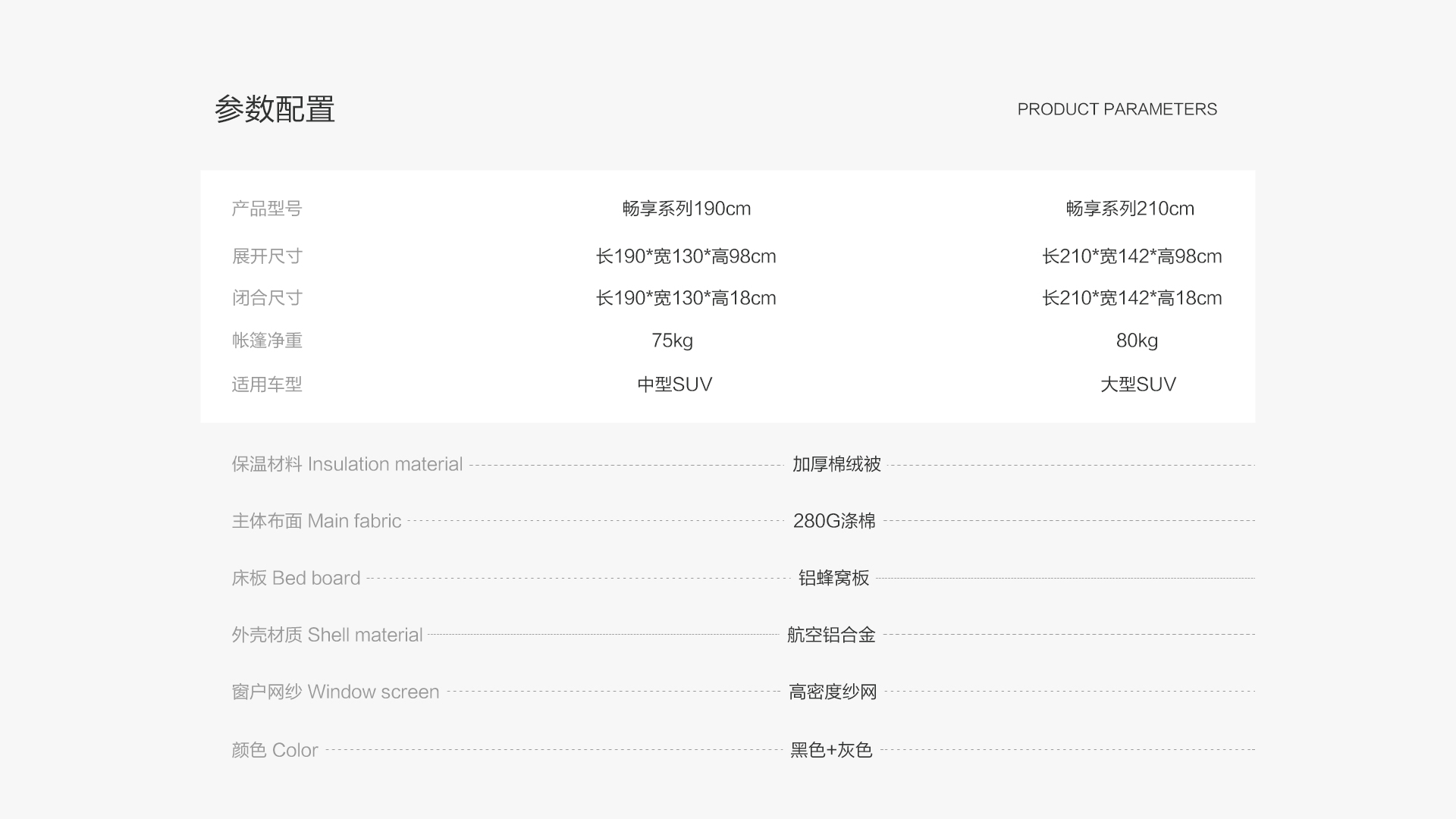This screenshot has height=819, width=1456.
Task: Click the 80kg tent weight value
Action: tap(1137, 340)
